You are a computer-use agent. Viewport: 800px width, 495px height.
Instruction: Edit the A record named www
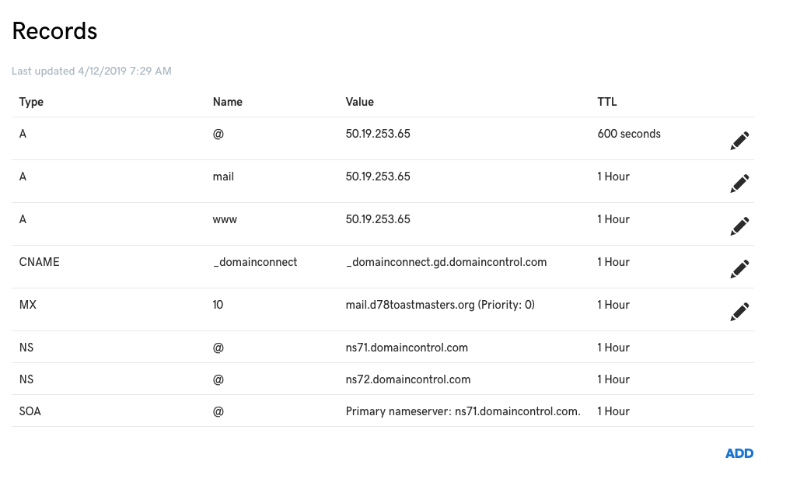pos(739,227)
